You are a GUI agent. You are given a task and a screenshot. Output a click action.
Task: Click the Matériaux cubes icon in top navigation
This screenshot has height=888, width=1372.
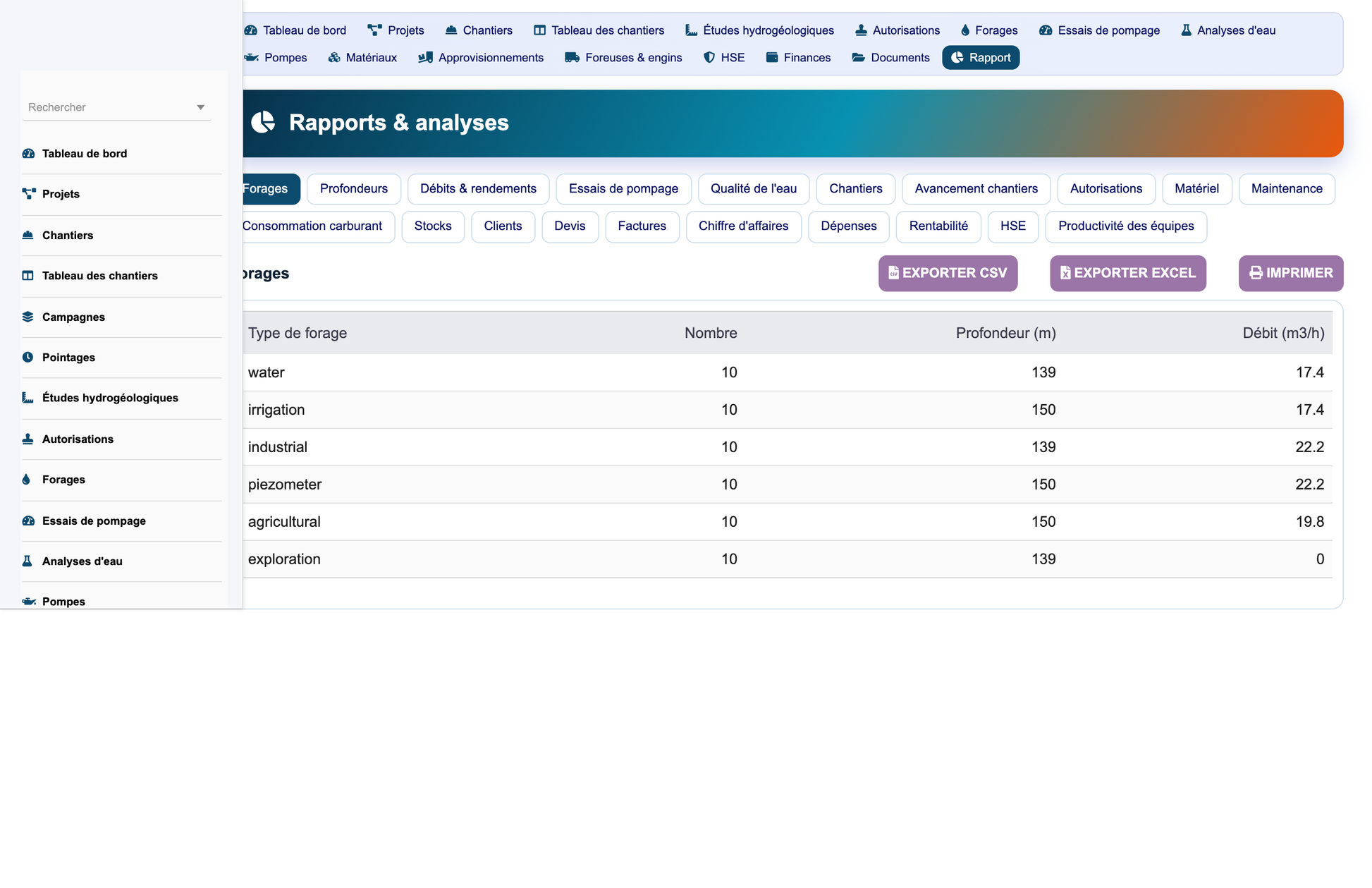(334, 58)
